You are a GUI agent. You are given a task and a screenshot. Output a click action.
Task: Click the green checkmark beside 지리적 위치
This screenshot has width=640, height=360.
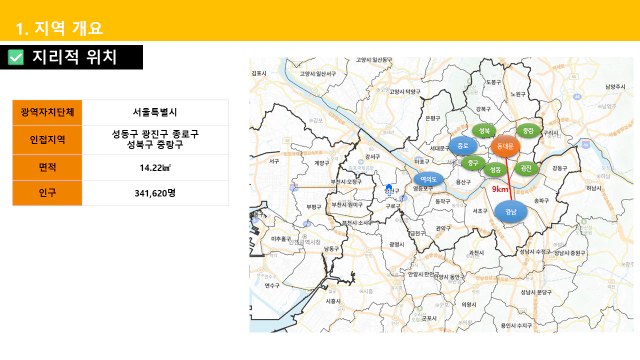pos(16,57)
